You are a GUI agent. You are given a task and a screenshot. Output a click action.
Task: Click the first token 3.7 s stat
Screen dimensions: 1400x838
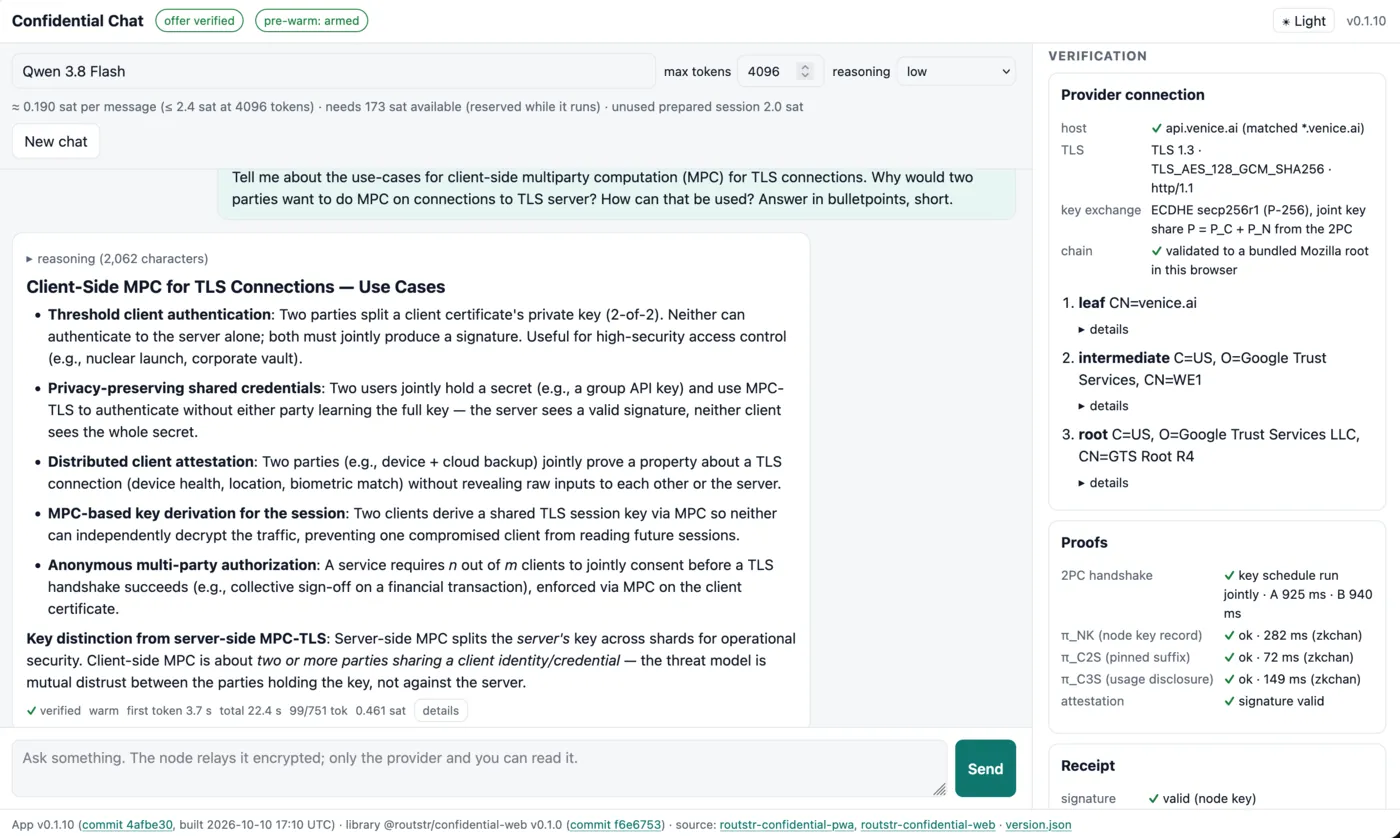point(169,711)
